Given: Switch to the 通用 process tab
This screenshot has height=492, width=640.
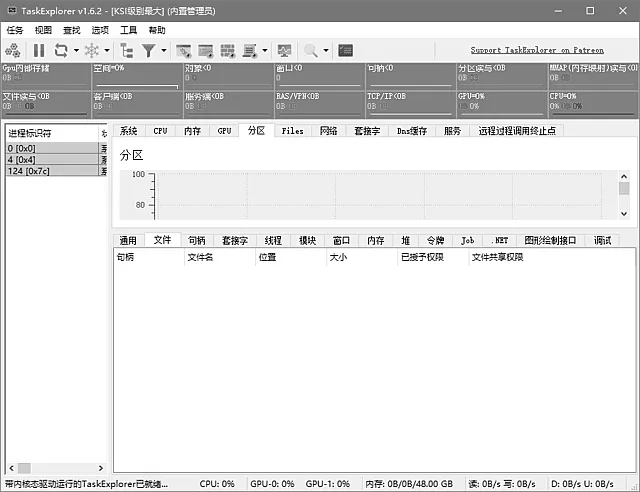Looking at the screenshot, I should click(128, 240).
